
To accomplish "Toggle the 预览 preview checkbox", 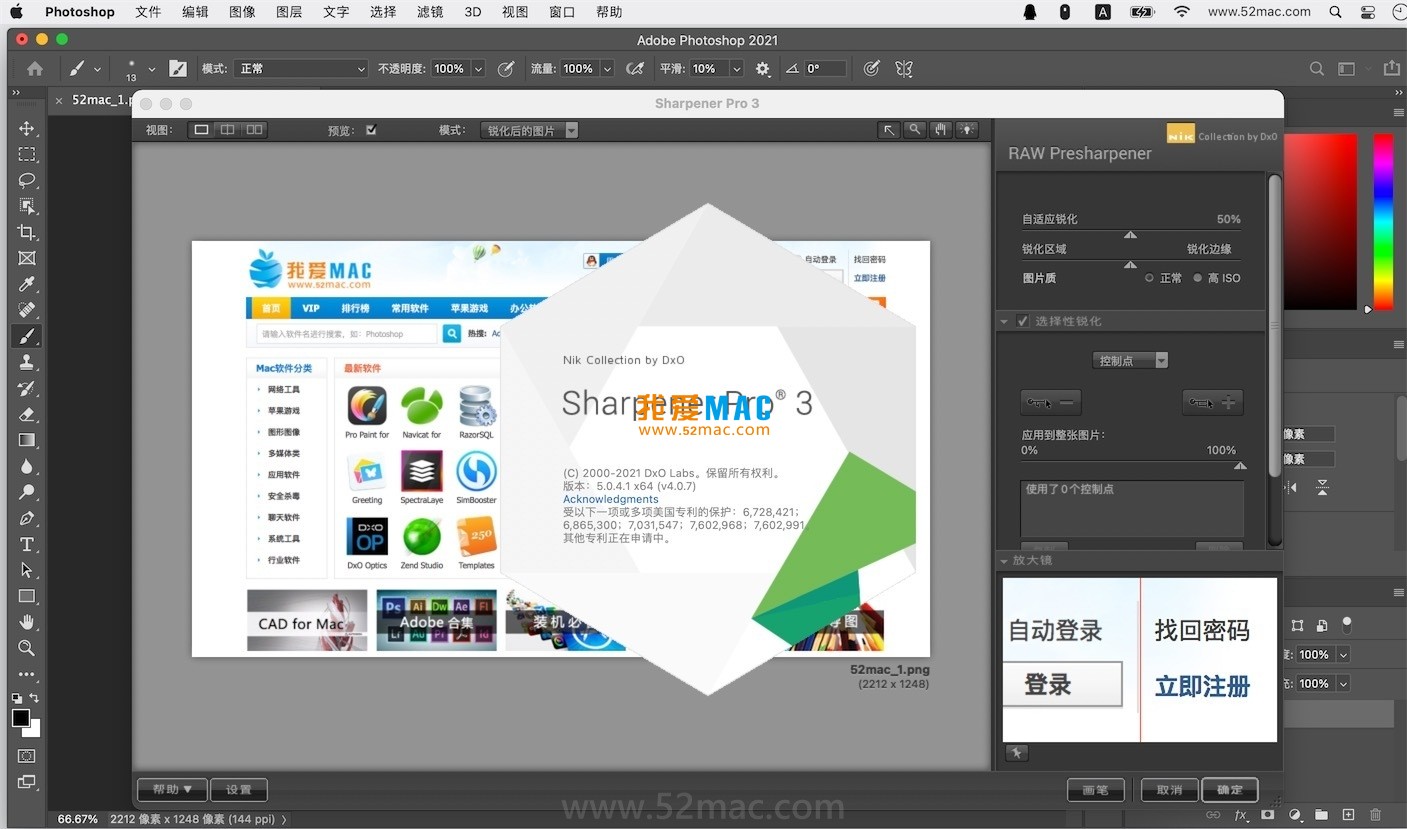I will (x=371, y=130).
